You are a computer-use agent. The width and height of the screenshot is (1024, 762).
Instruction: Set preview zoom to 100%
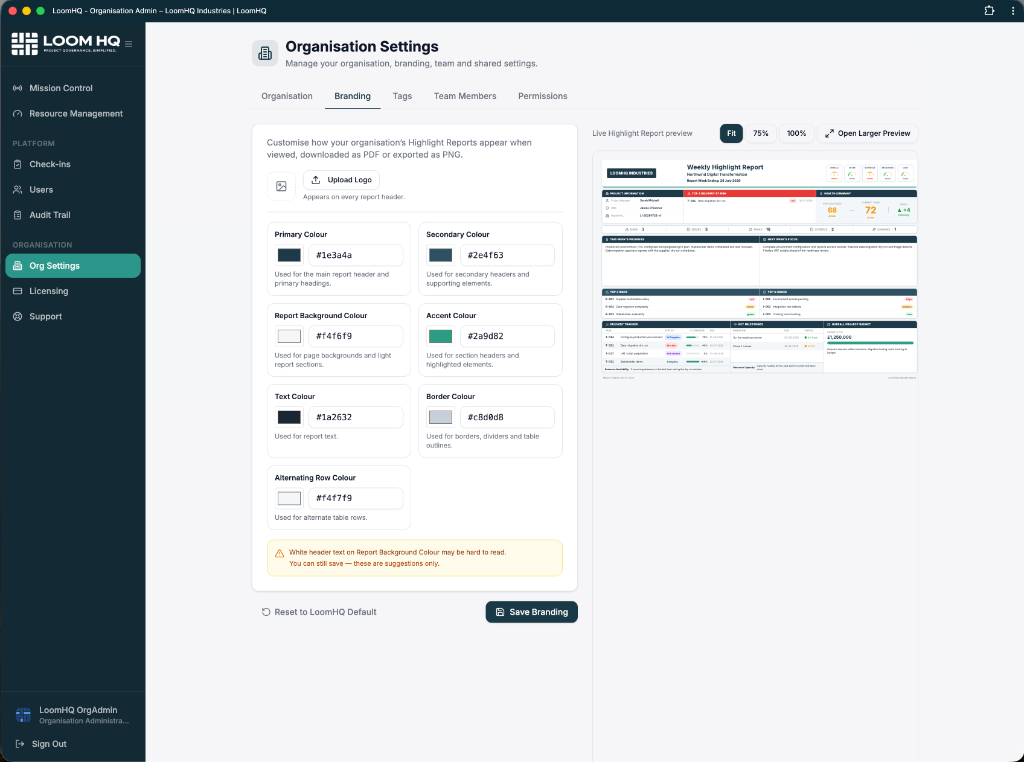point(796,133)
